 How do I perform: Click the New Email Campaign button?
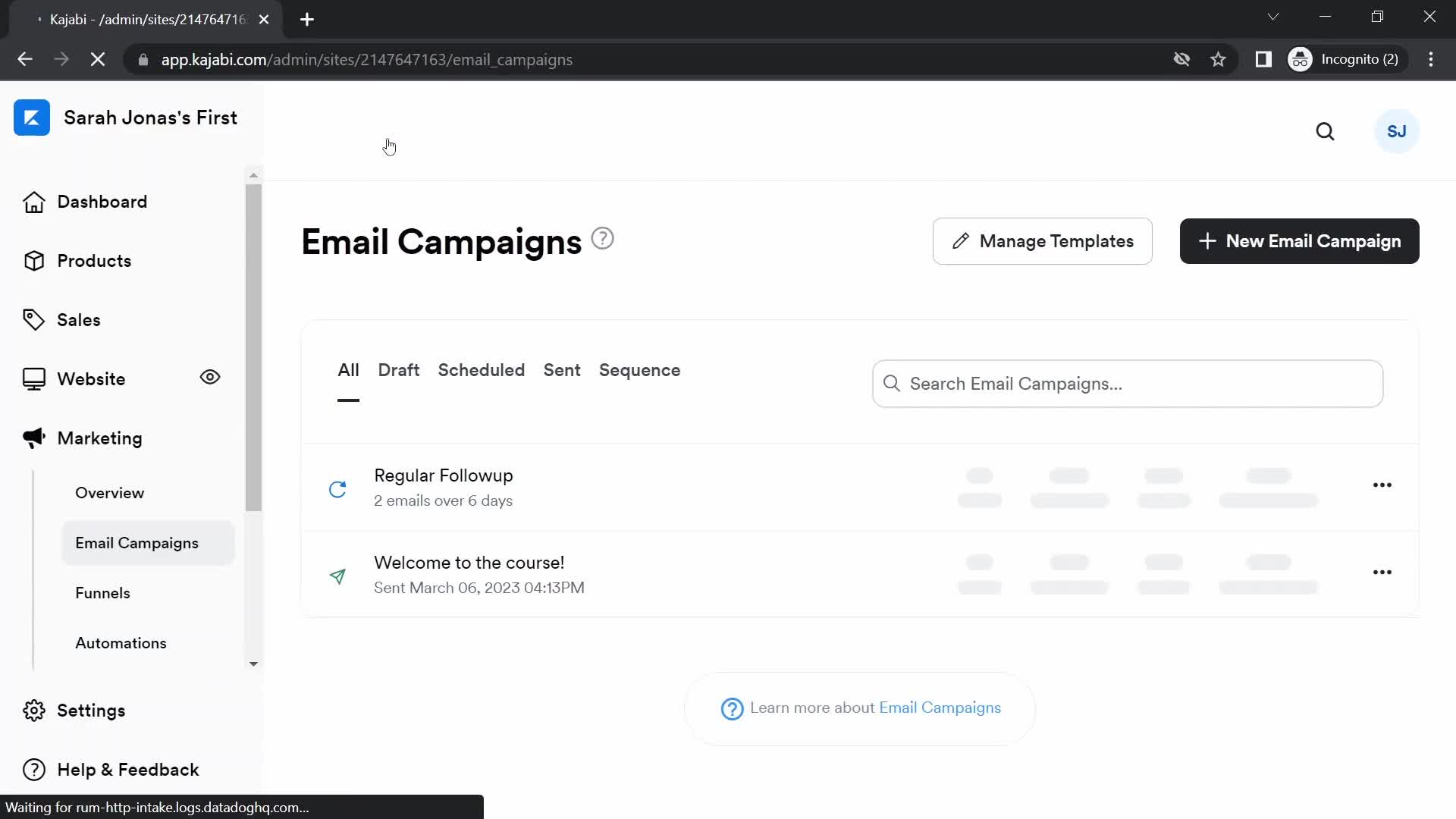(1300, 241)
